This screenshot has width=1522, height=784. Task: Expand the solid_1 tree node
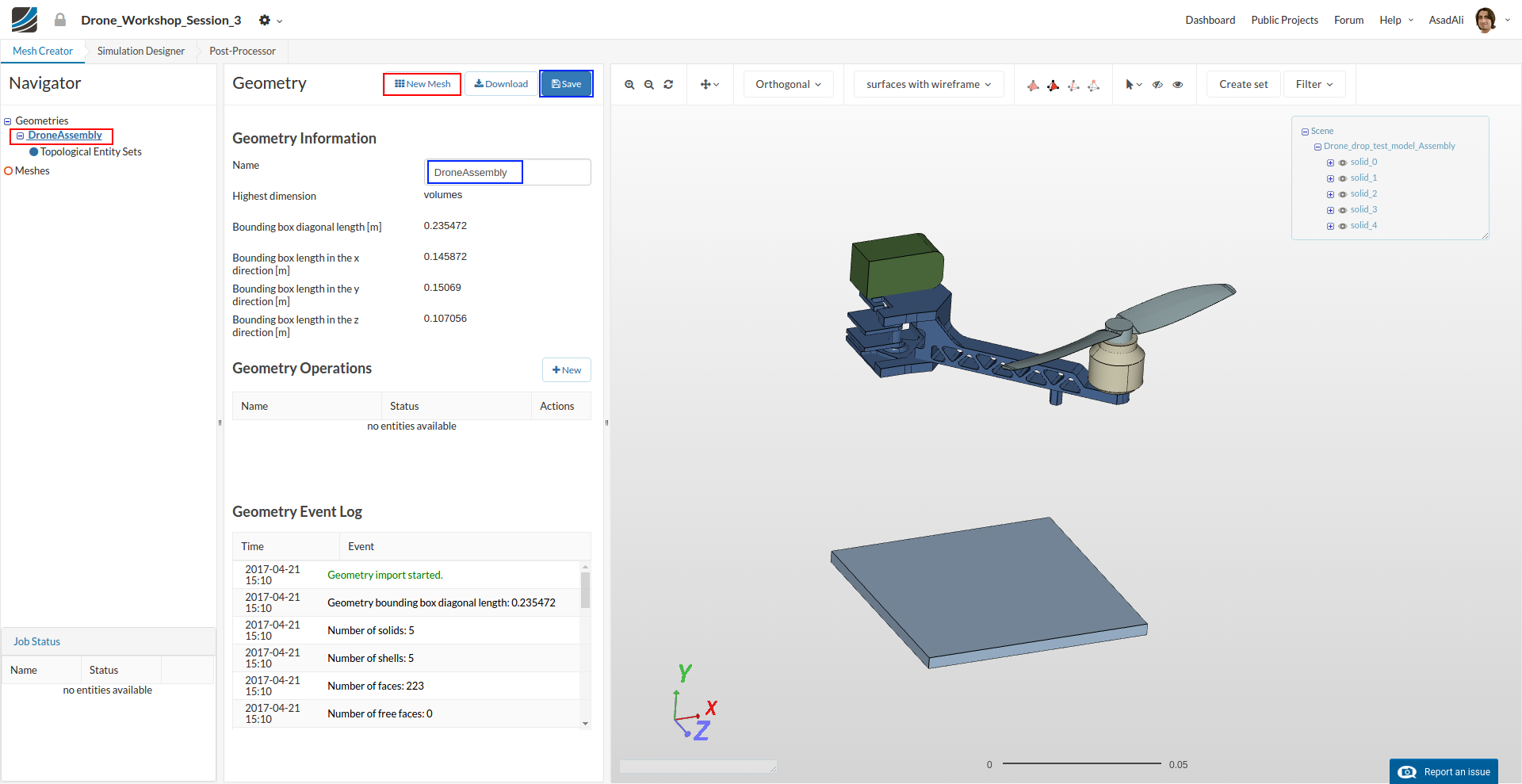(1330, 178)
